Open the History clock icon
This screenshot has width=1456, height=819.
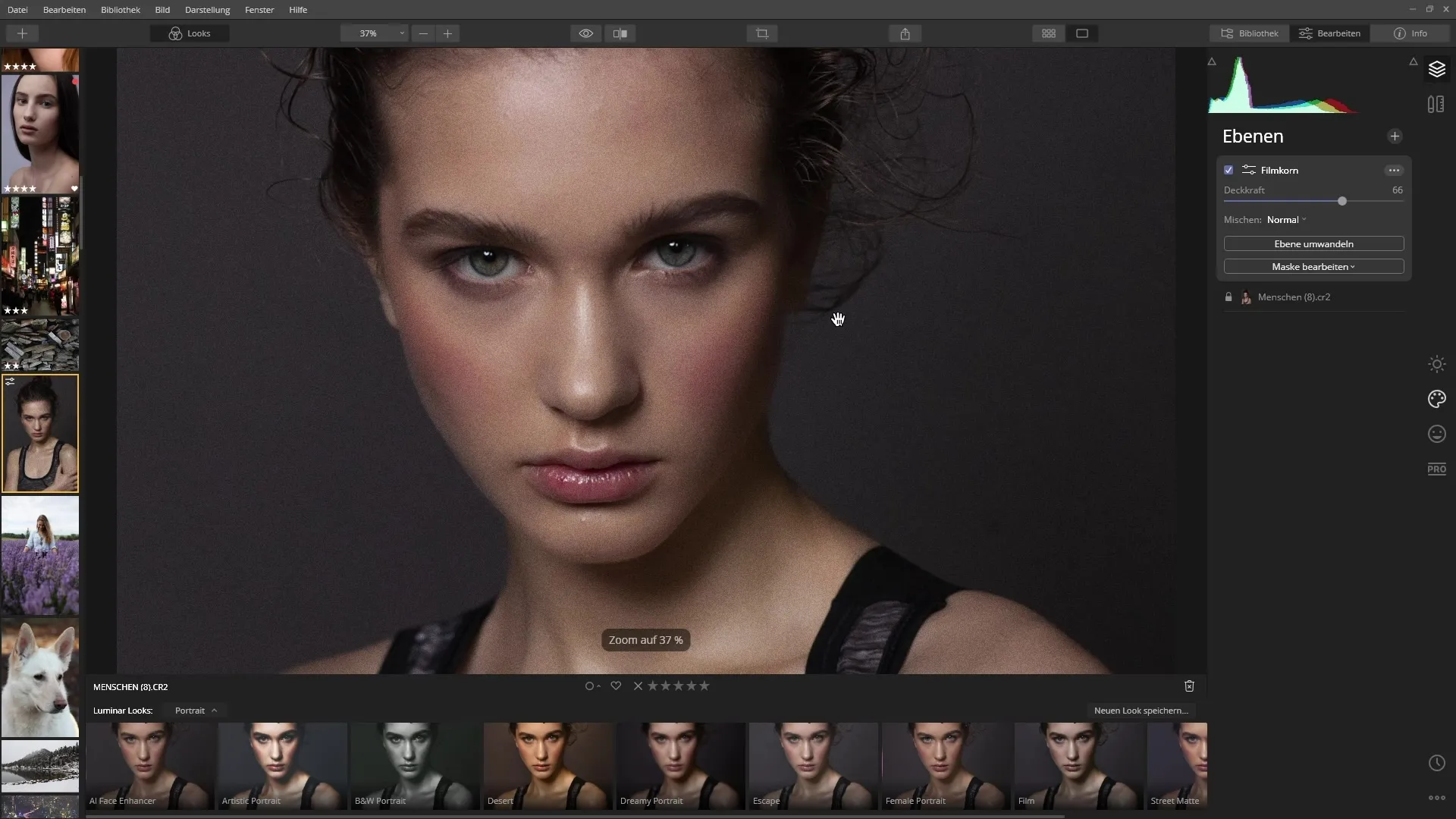click(x=1436, y=763)
